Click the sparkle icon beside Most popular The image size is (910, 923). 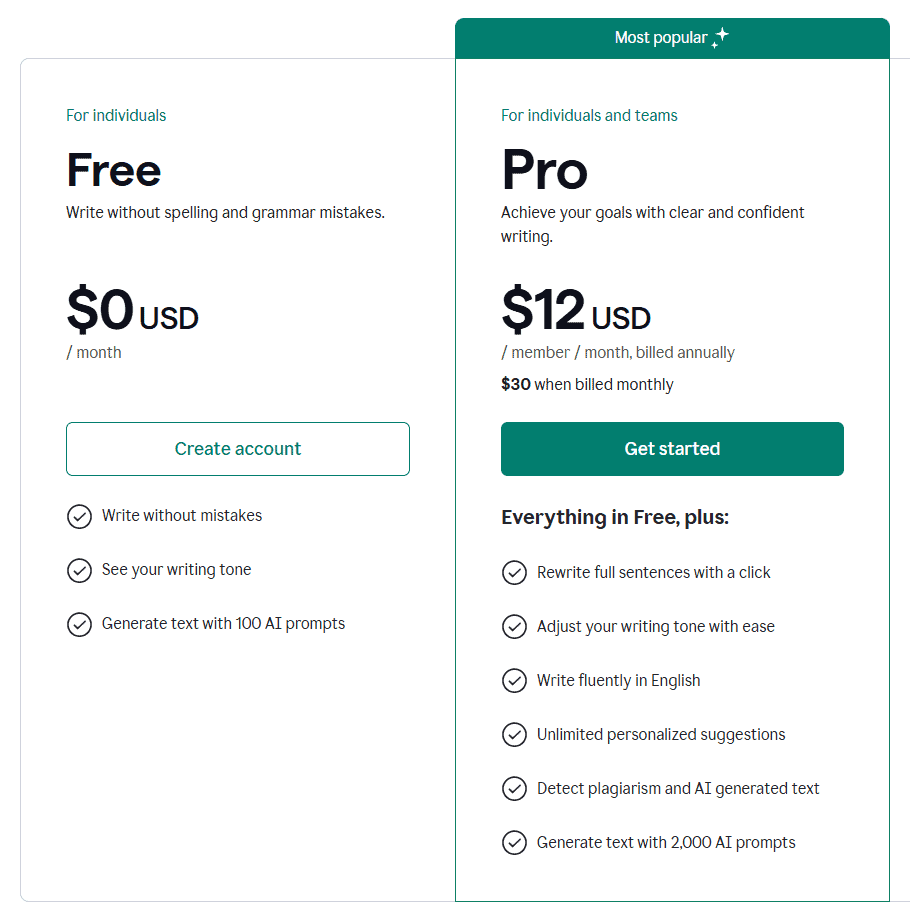pyautogui.click(x=720, y=38)
